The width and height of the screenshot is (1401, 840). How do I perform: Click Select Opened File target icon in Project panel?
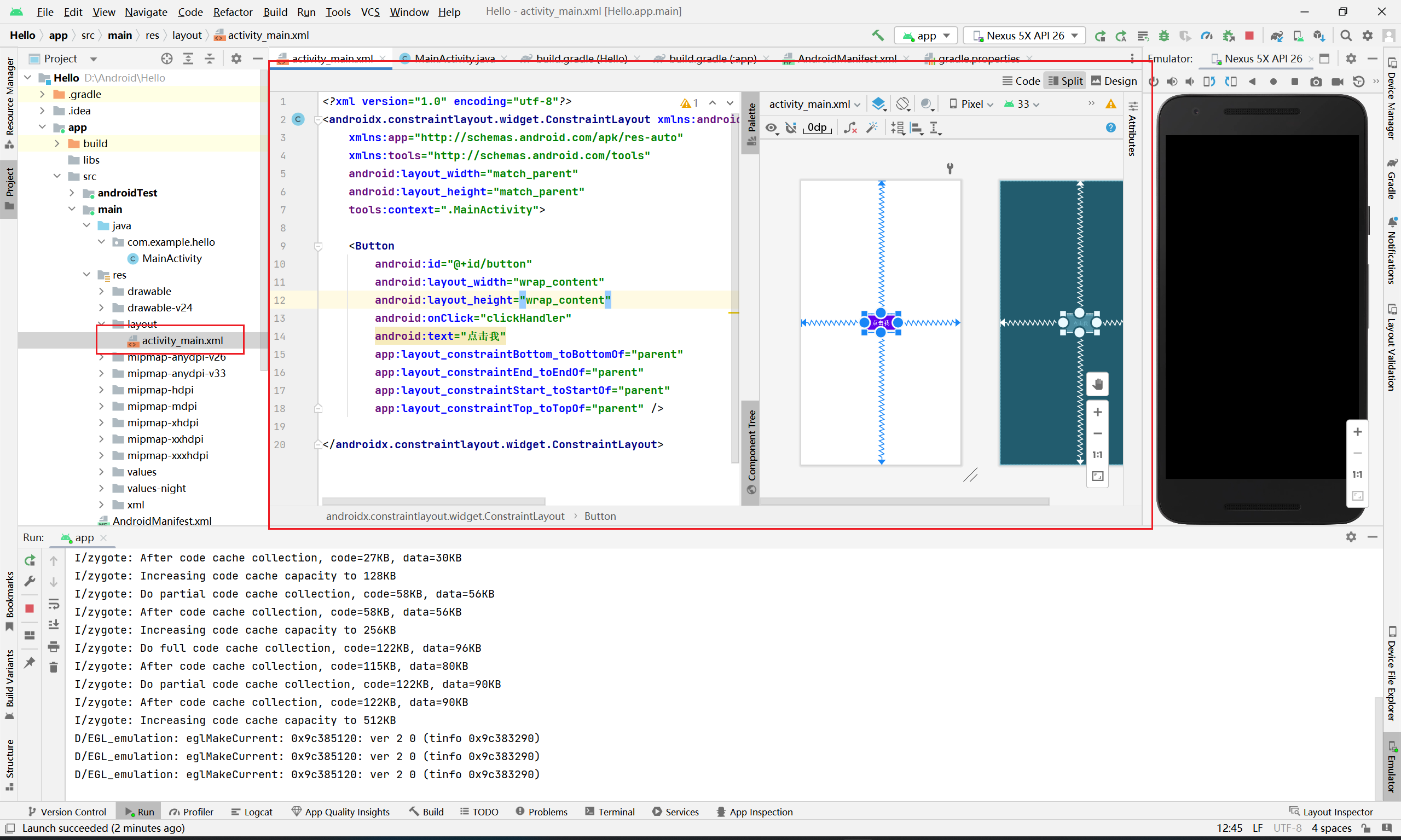(x=166, y=59)
